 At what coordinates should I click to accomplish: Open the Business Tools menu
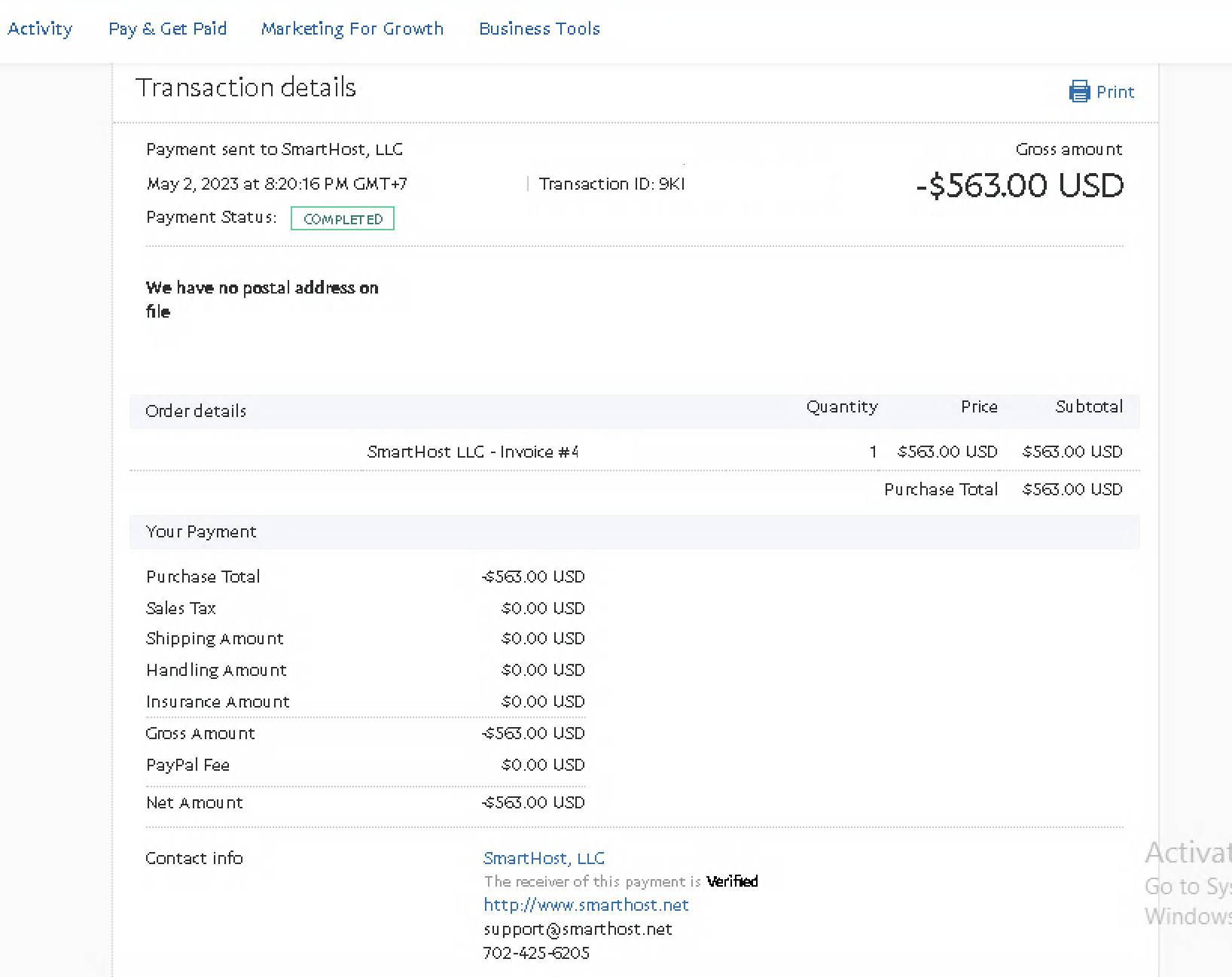tap(539, 29)
